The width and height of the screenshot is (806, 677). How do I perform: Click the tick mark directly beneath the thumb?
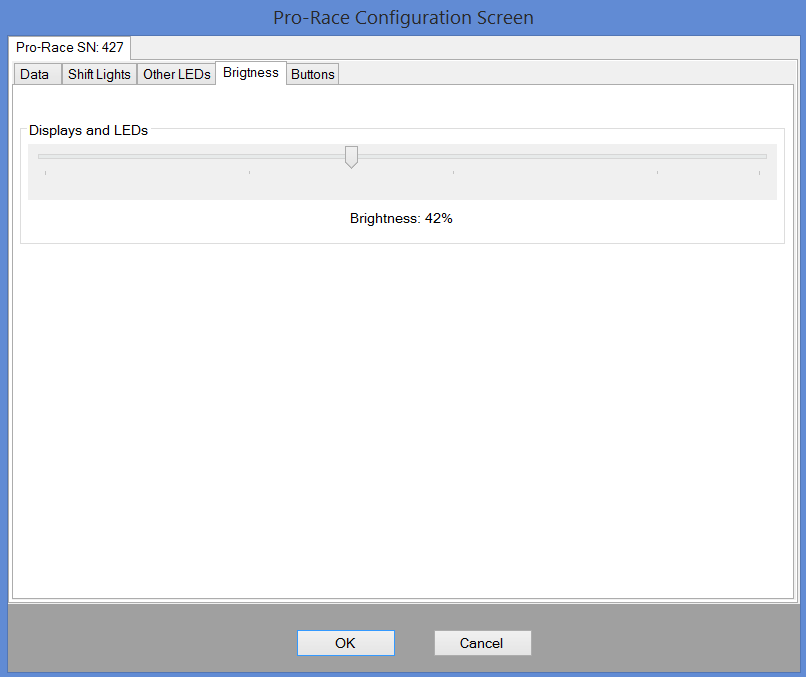coord(351,173)
